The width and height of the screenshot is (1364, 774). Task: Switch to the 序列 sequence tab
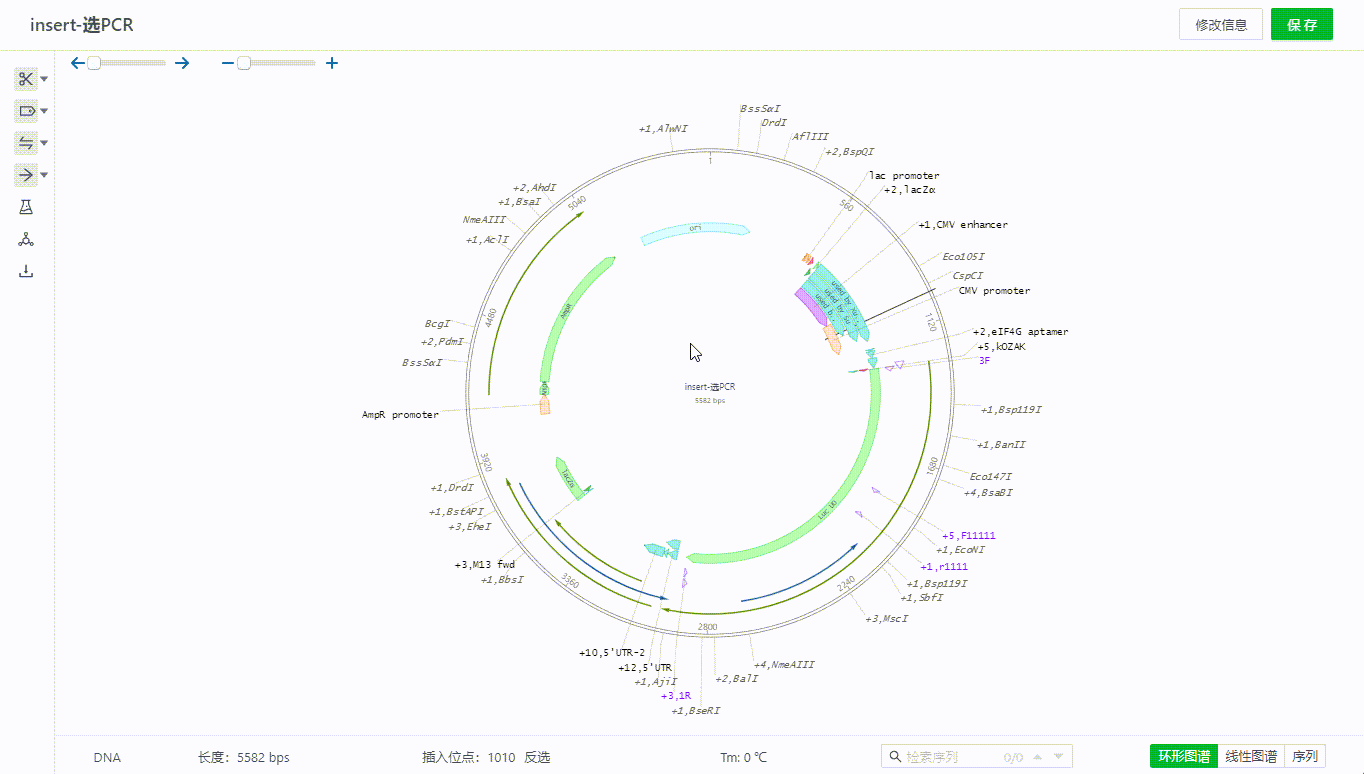pyautogui.click(x=1305, y=757)
